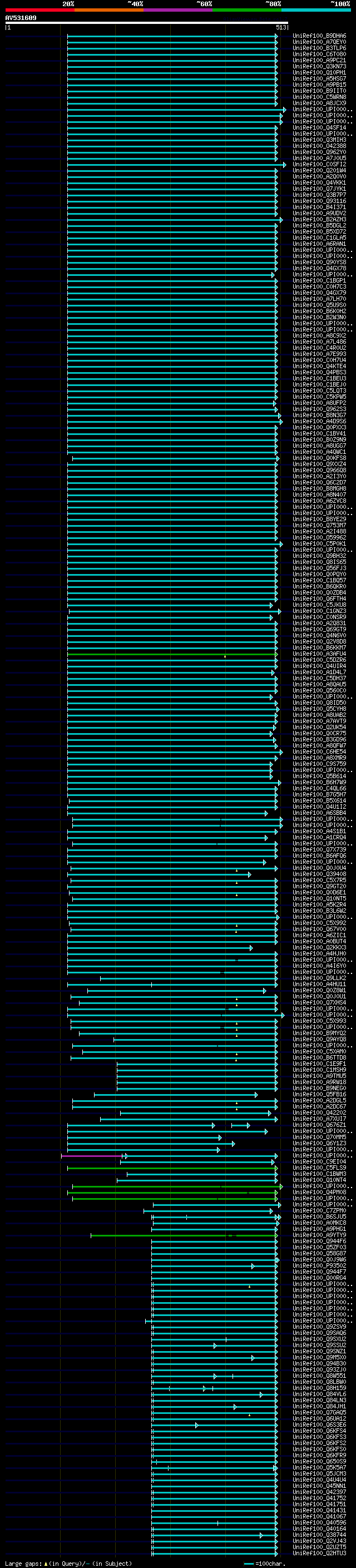Image resolution: width=356 pixels, height=1568 pixels.
Task: Select hit label UniRef100_Q7GAQ5
Action: 319,1412
